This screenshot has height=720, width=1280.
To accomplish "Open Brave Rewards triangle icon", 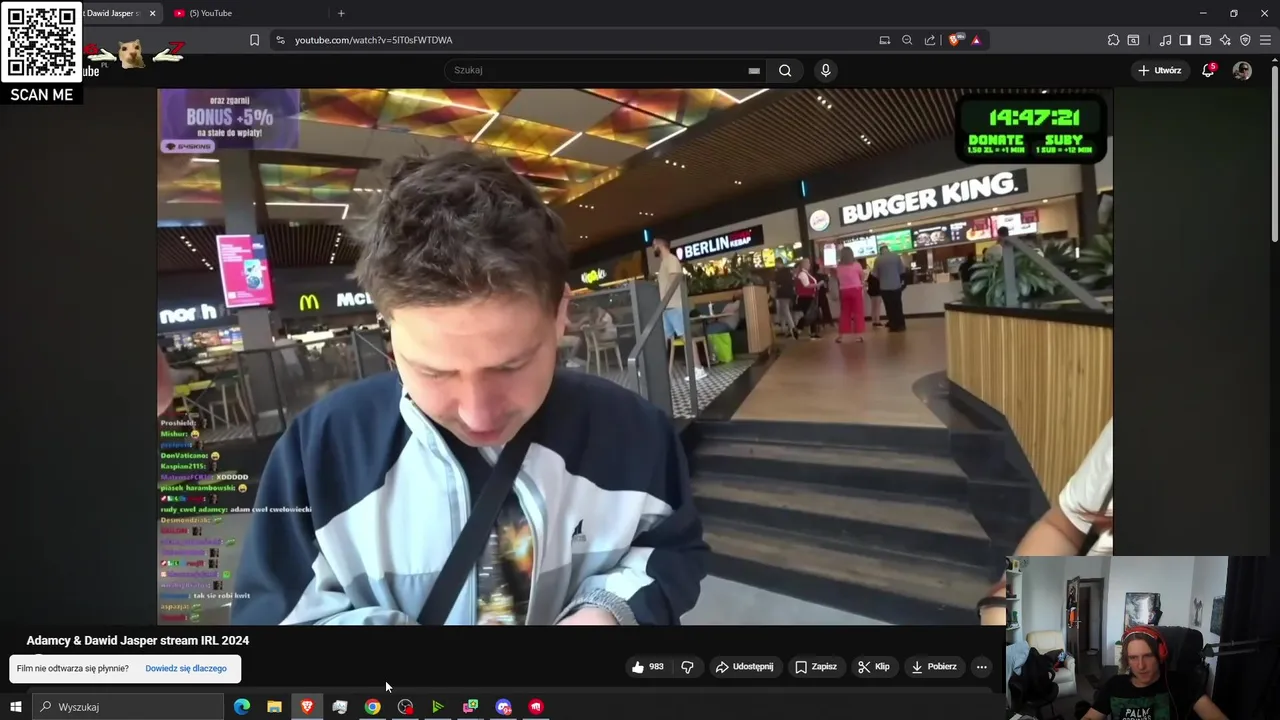I will click(976, 40).
